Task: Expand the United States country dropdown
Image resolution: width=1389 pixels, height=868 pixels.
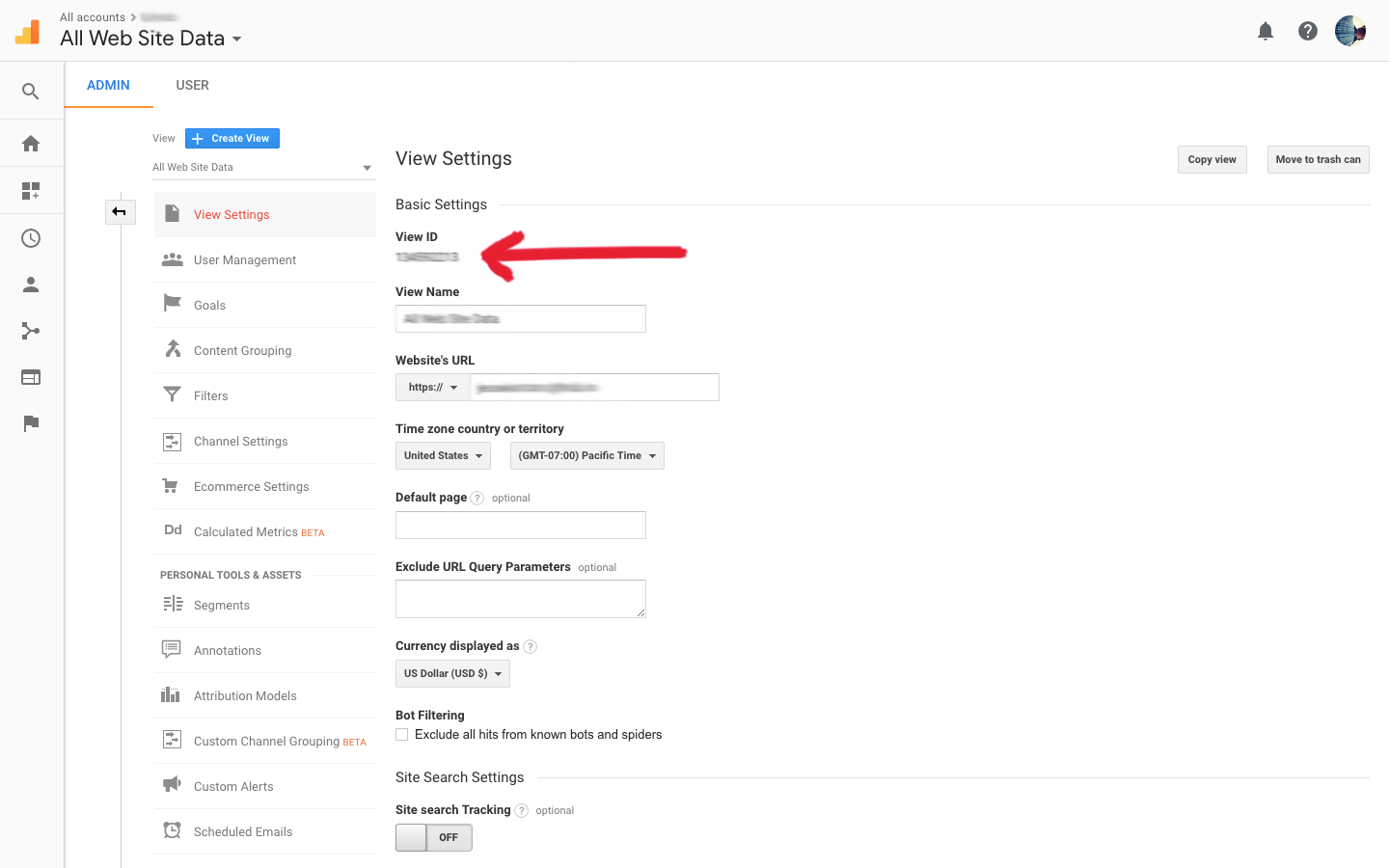Action: [443, 456]
